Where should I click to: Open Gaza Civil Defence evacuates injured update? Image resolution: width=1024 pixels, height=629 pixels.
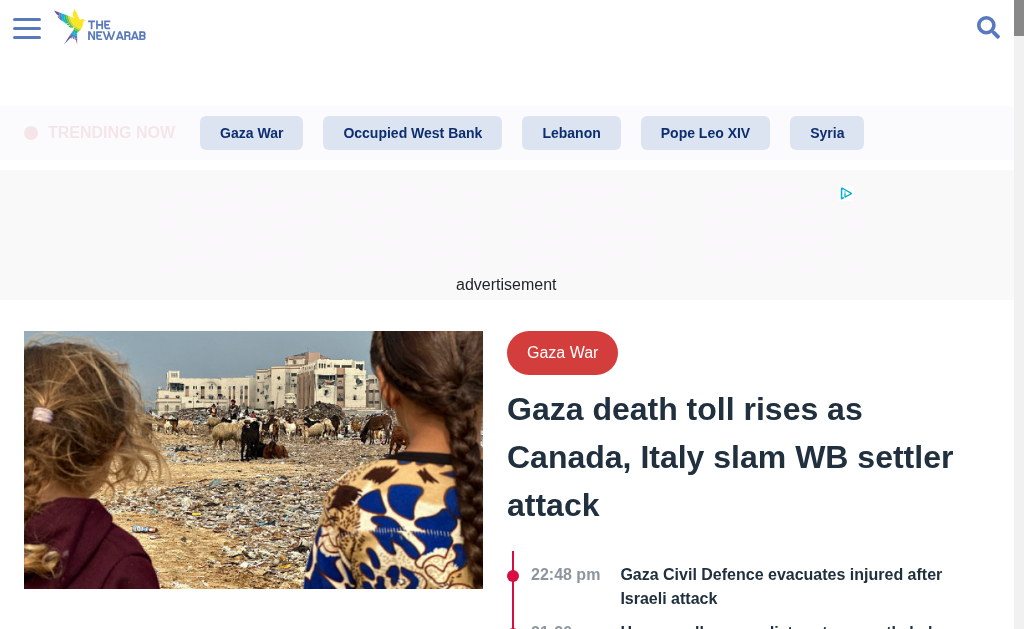[x=781, y=587]
